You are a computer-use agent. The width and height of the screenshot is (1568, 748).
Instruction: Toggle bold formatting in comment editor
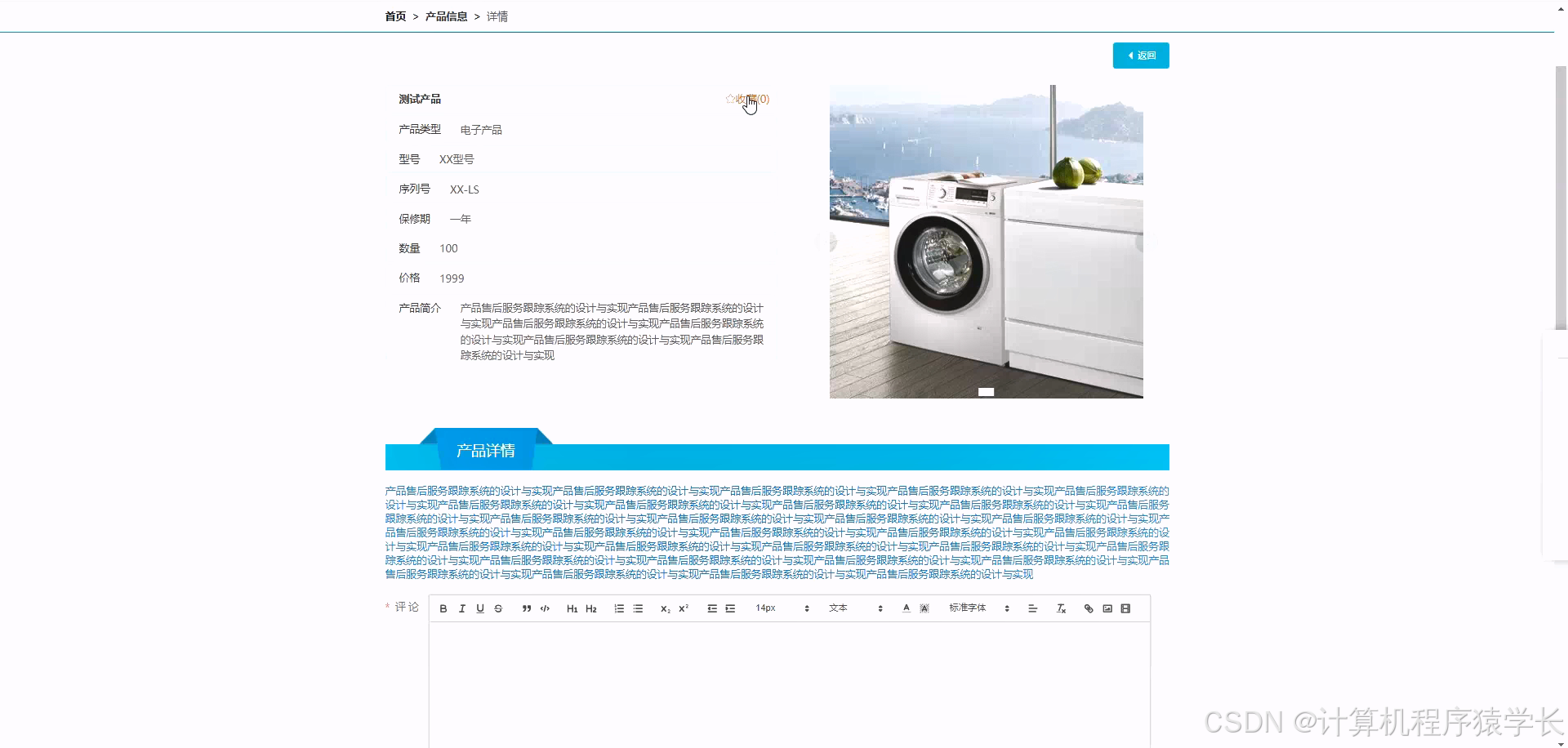tap(443, 608)
